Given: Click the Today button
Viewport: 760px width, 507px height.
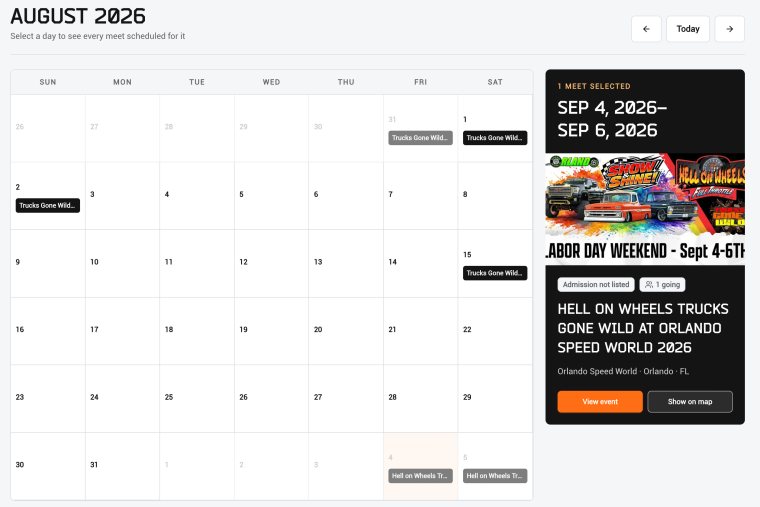Looking at the screenshot, I should (688, 29).
